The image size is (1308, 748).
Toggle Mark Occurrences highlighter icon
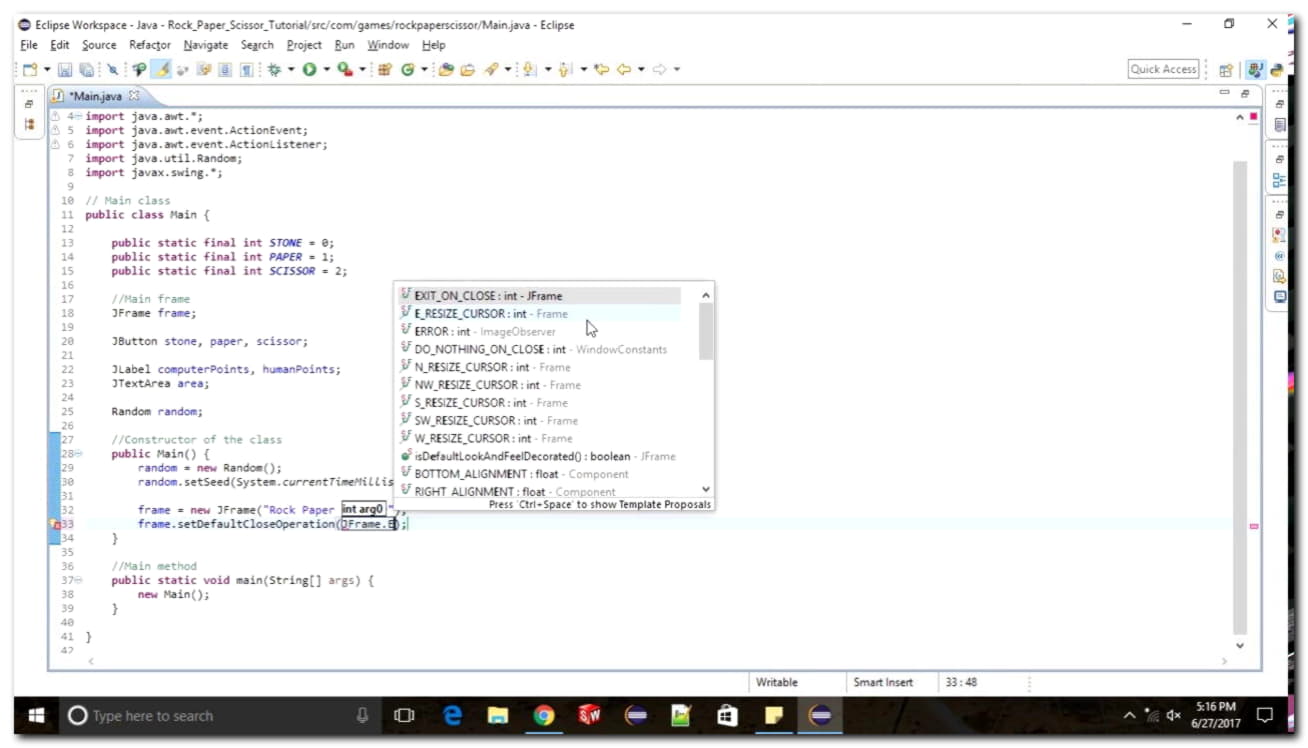click(x=162, y=69)
